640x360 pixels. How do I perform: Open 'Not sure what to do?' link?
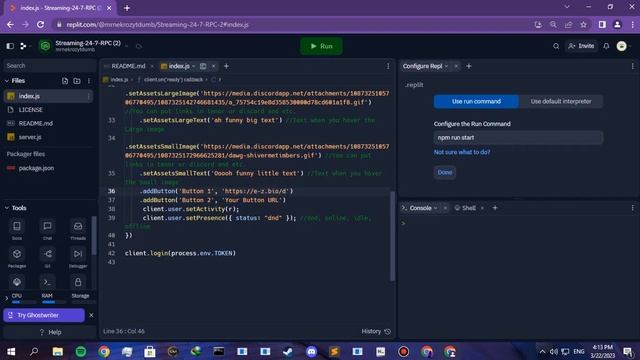click(x=462, y=152)
